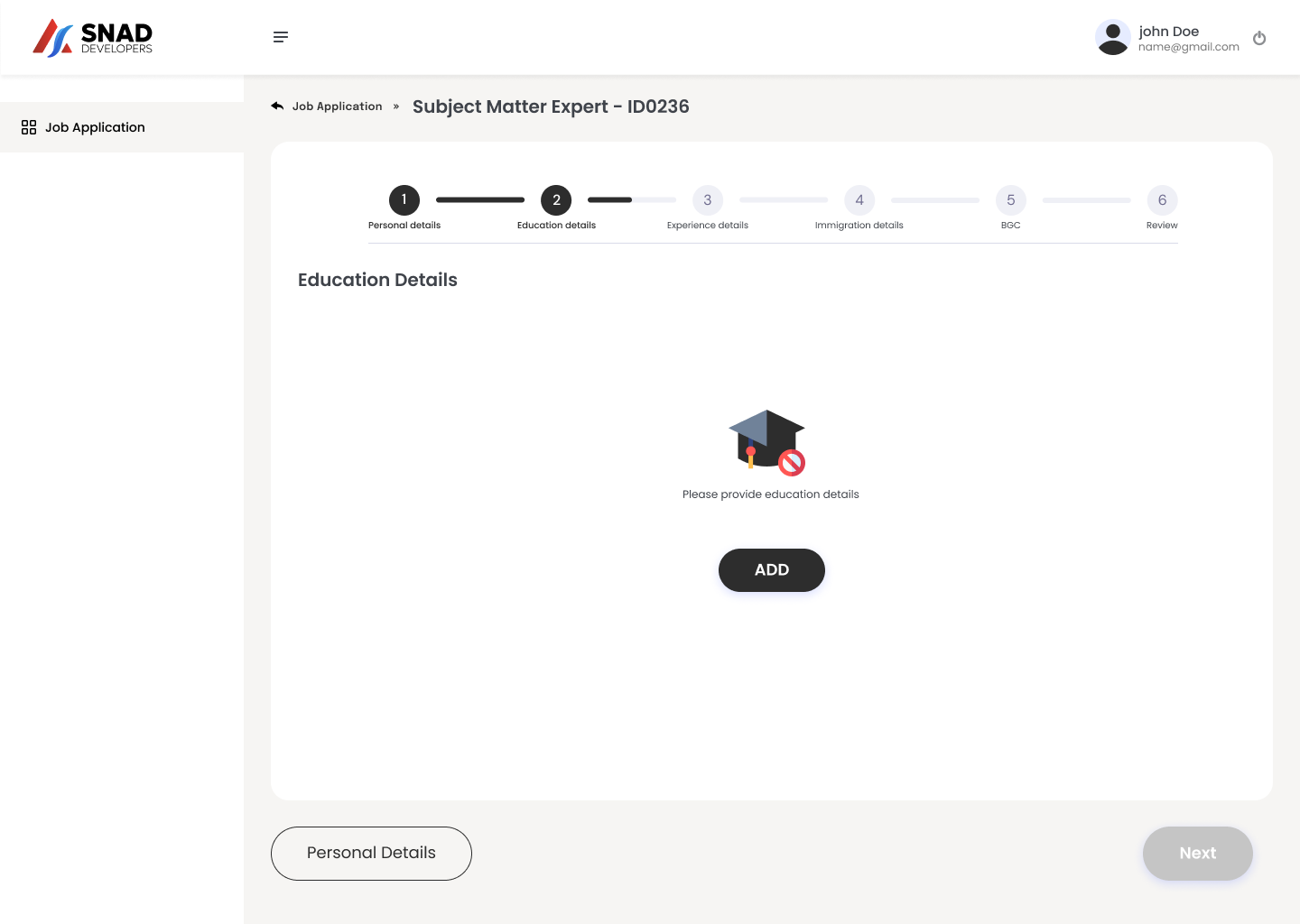Click the Experience details step label

[708, 226]
